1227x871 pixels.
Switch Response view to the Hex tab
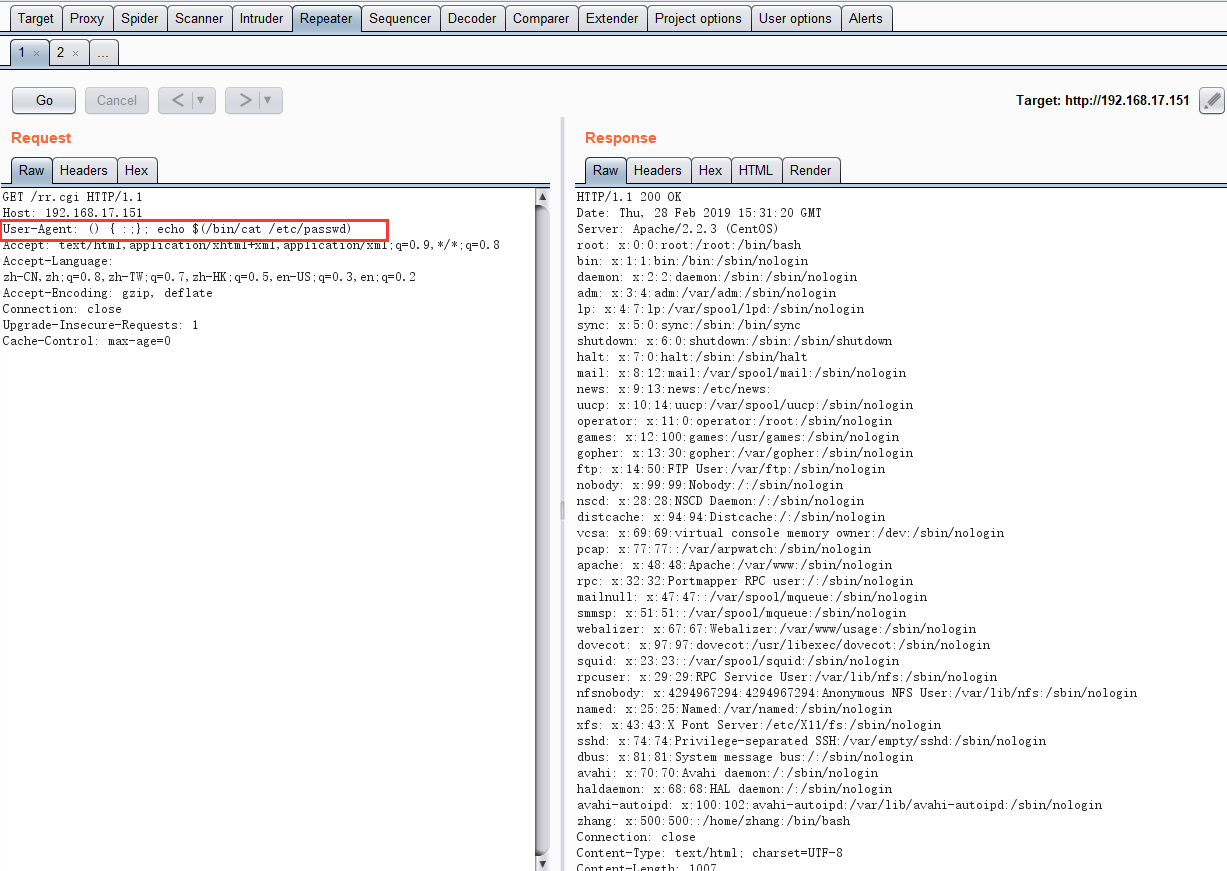711,170
